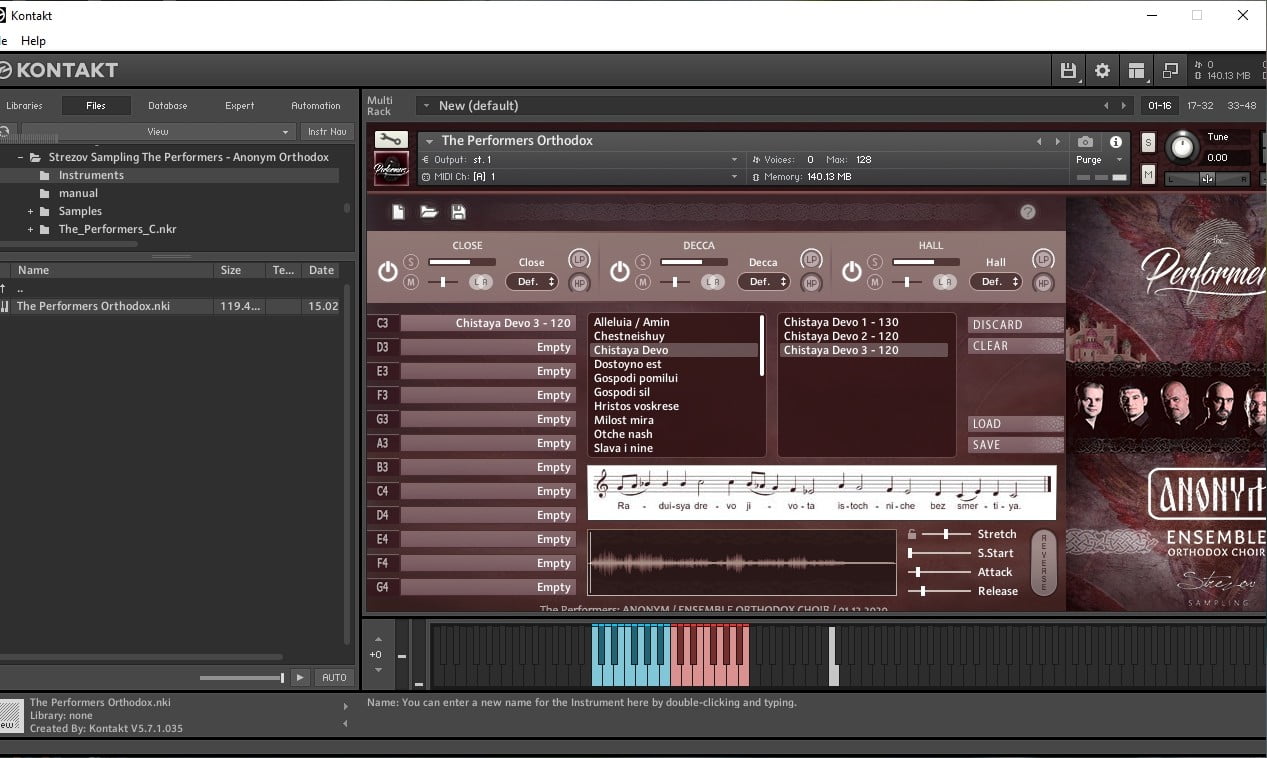Switch to the Expert tab

pos(240,105)
